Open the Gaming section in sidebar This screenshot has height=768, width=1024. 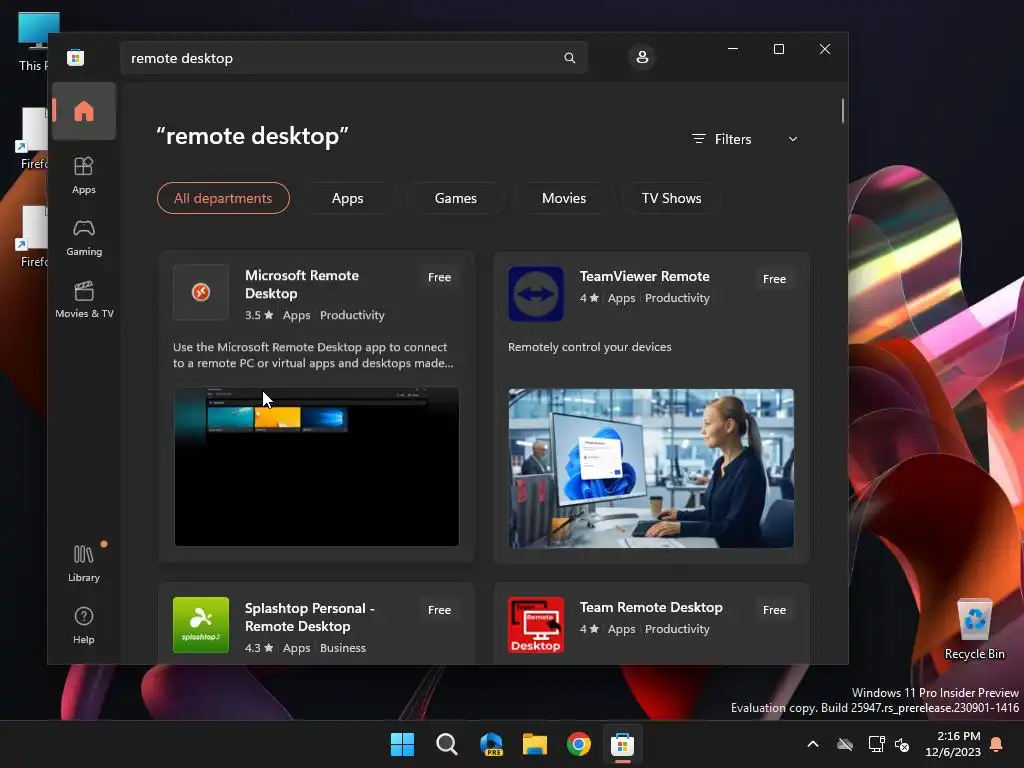[x=84, y=238]
